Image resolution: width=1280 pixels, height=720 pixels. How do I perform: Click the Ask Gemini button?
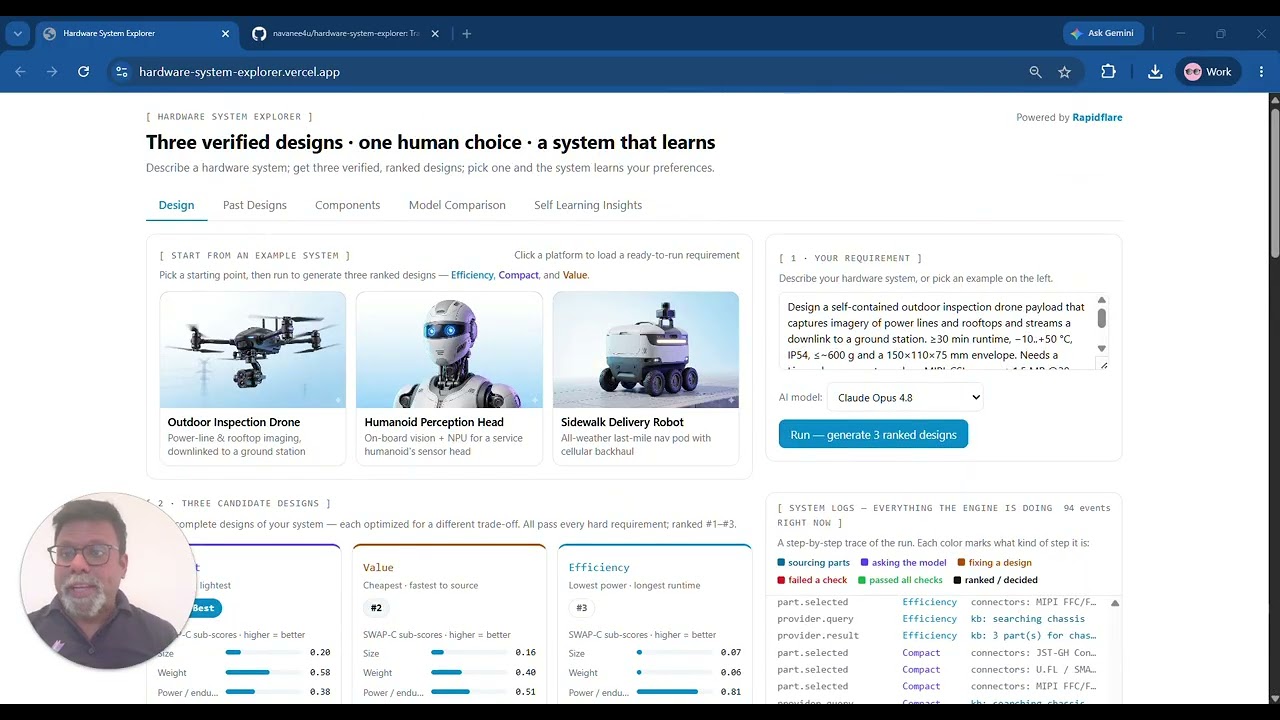coord(1103,33)
